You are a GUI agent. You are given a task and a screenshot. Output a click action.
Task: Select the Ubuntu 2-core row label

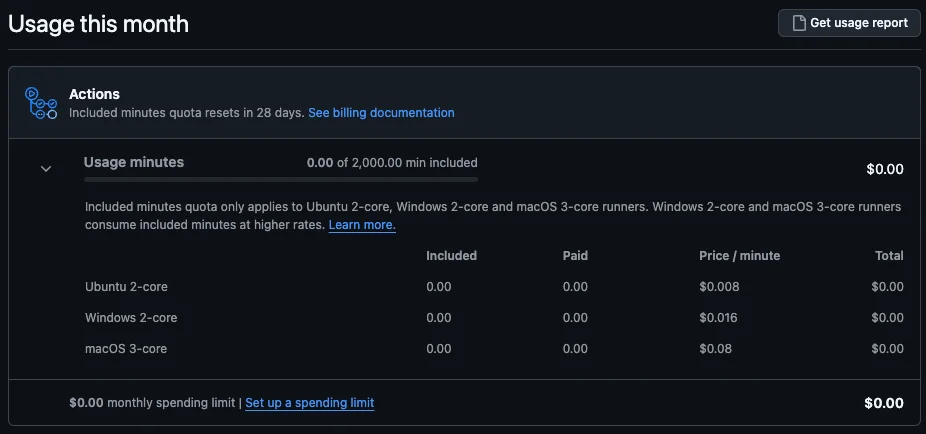127,287
